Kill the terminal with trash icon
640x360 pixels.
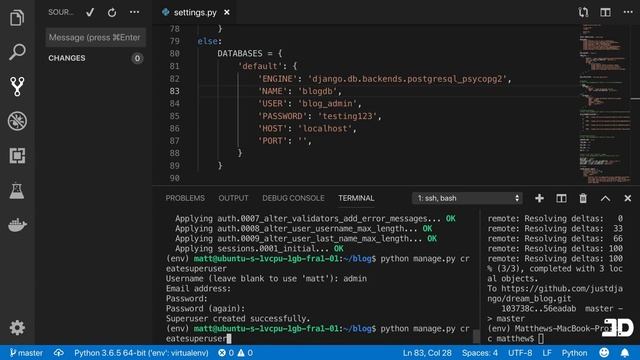point(583,198)
